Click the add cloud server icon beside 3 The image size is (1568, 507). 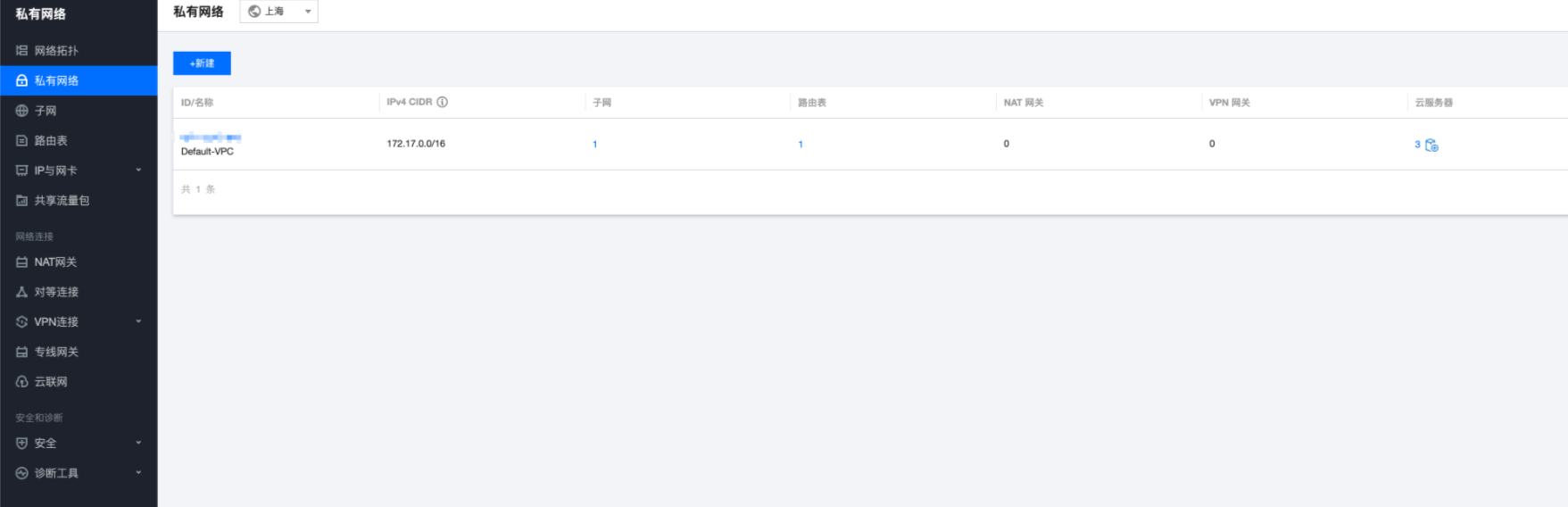tap(1431, 145)
